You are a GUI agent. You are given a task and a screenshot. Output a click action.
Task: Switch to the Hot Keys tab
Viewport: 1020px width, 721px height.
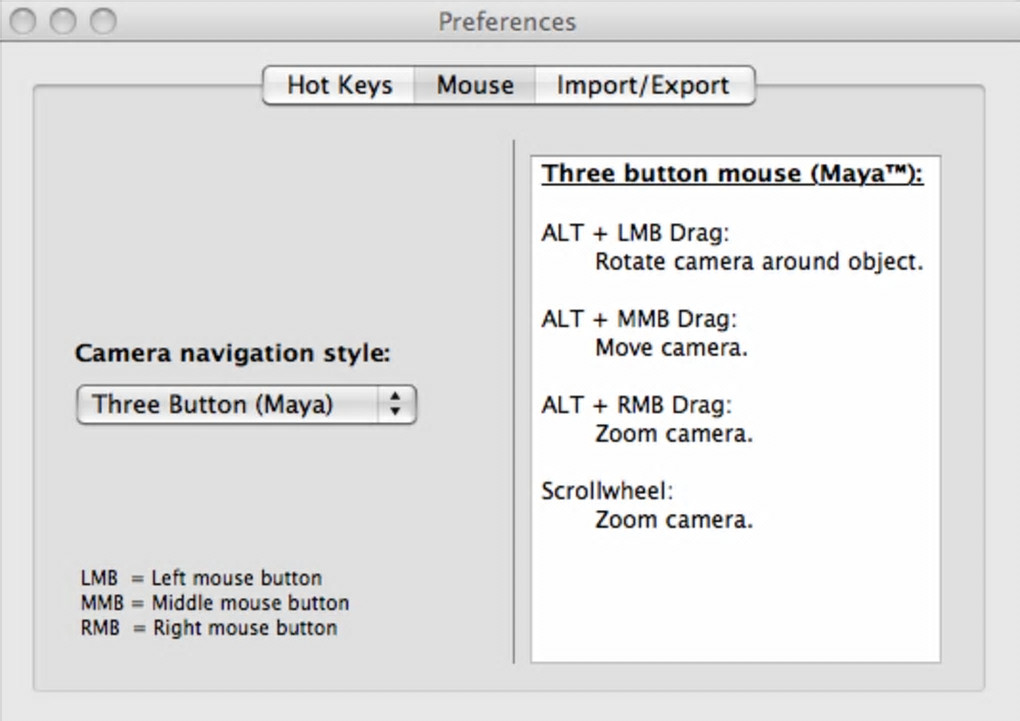[339, 86]
